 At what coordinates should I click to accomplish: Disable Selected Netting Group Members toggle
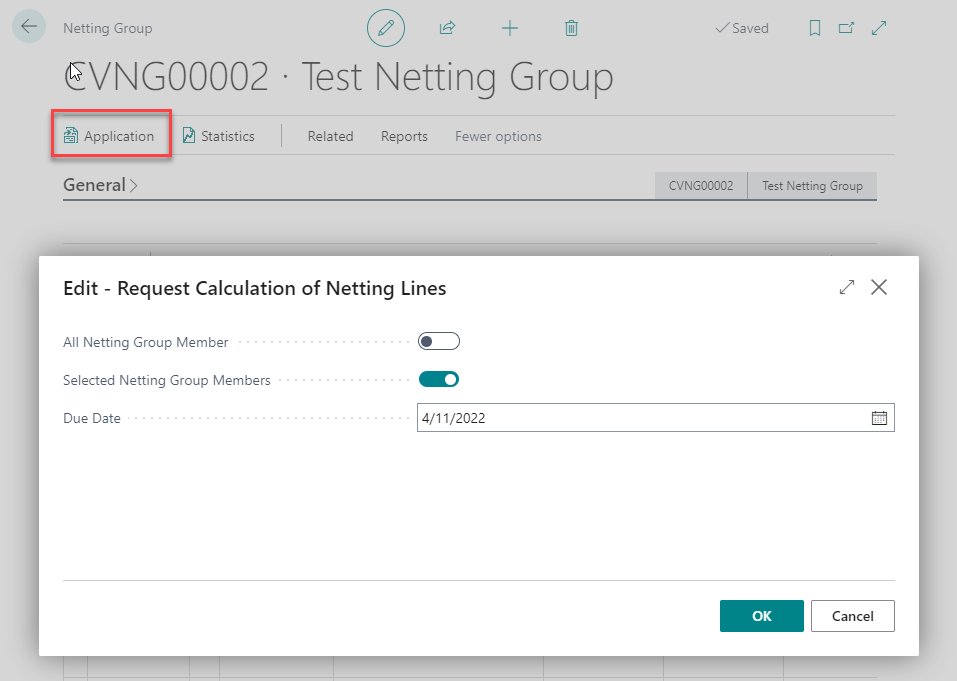[x=438, y=379]
